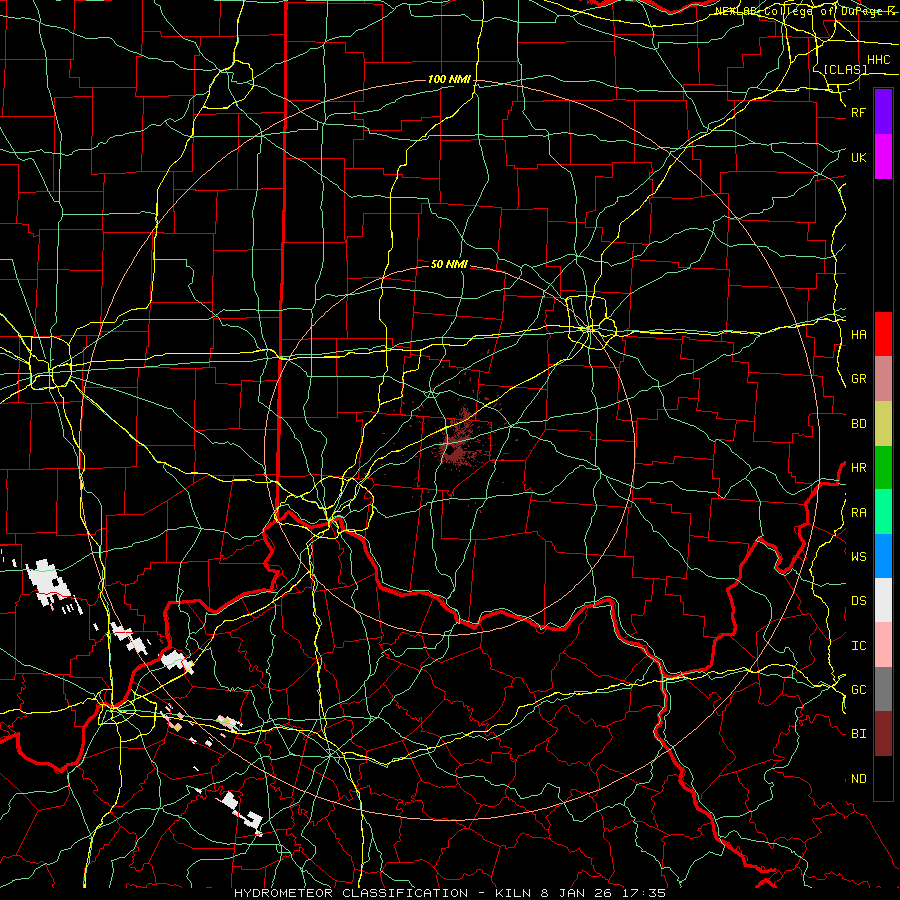The width and height of the screenshot is (900, 900).
Task: Click the HA hail legend label
Action: 858,335
